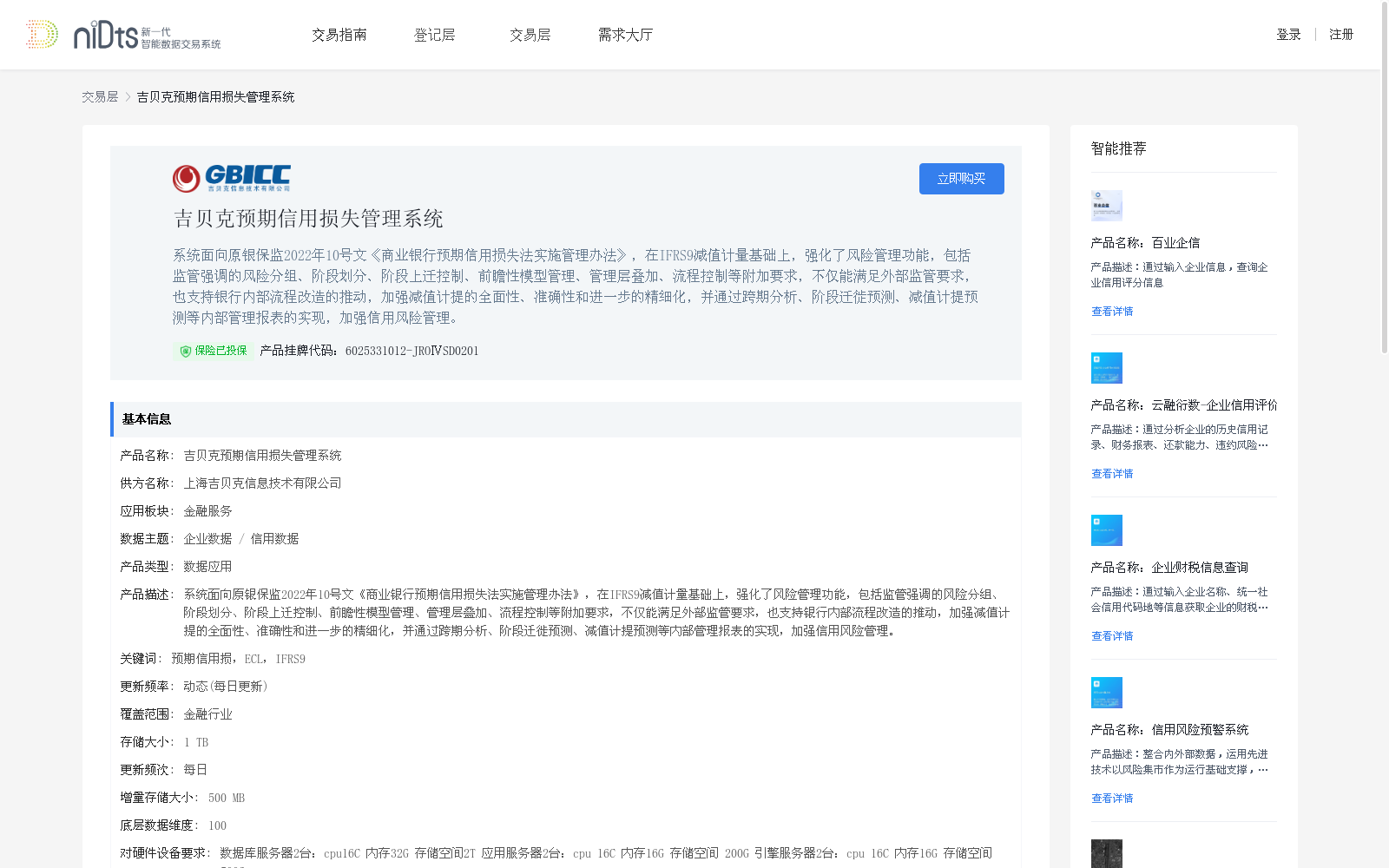The width and height of the screenshot is (1389, 868).
Task: Click the breadcrumb chevron separator
Action: tap(128, 97)
